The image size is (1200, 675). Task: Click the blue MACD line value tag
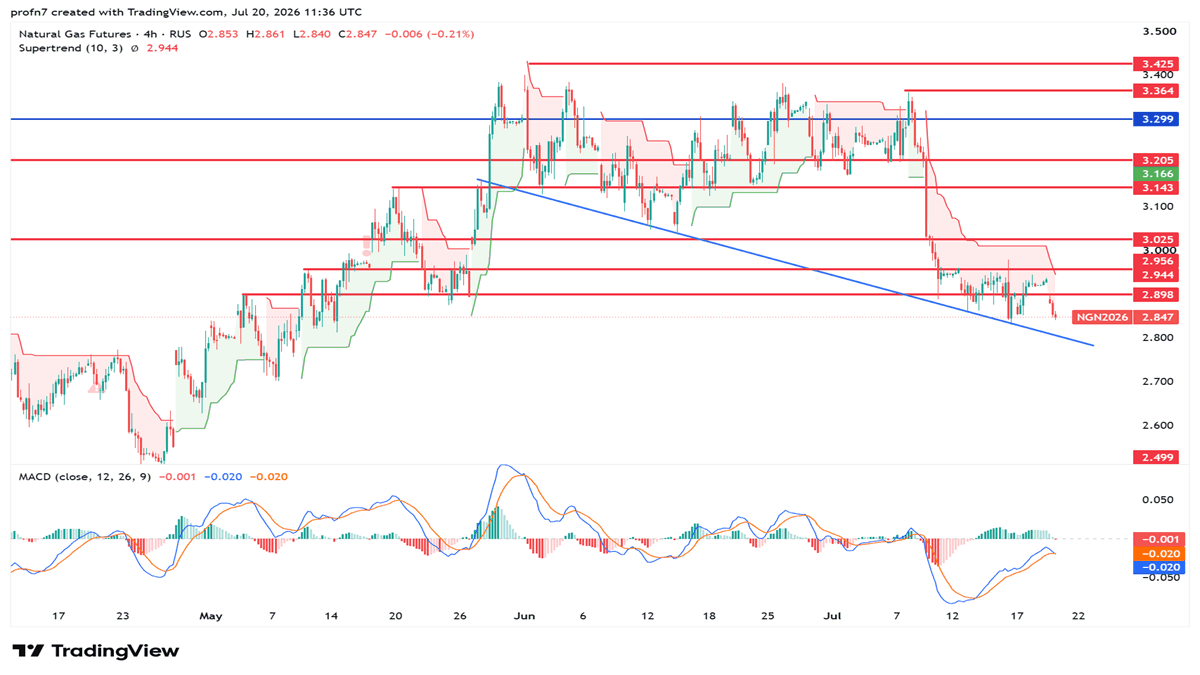[x=1157, y=567]
